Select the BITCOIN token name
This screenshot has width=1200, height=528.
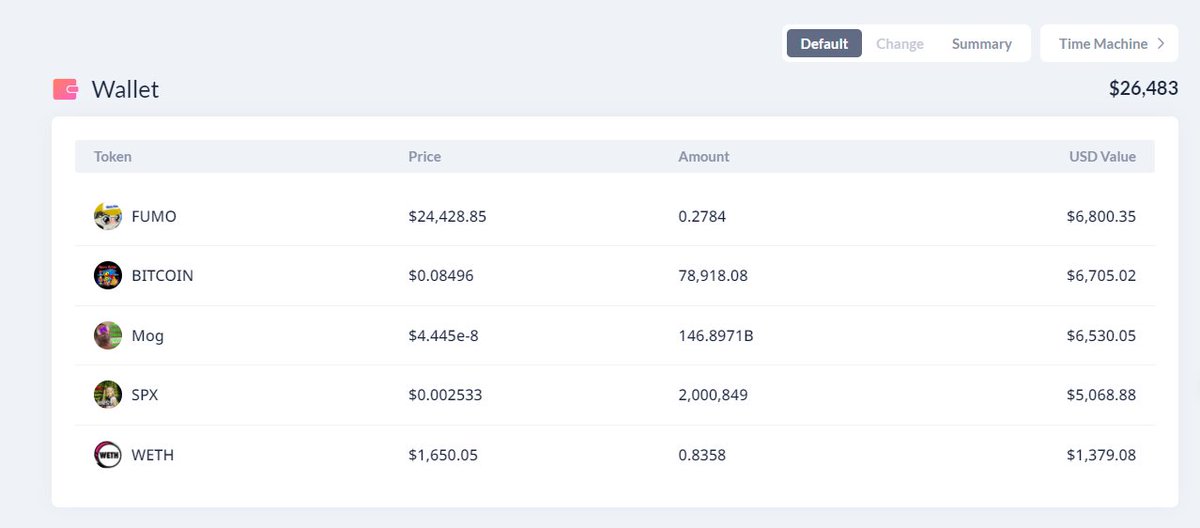[163, 276]
